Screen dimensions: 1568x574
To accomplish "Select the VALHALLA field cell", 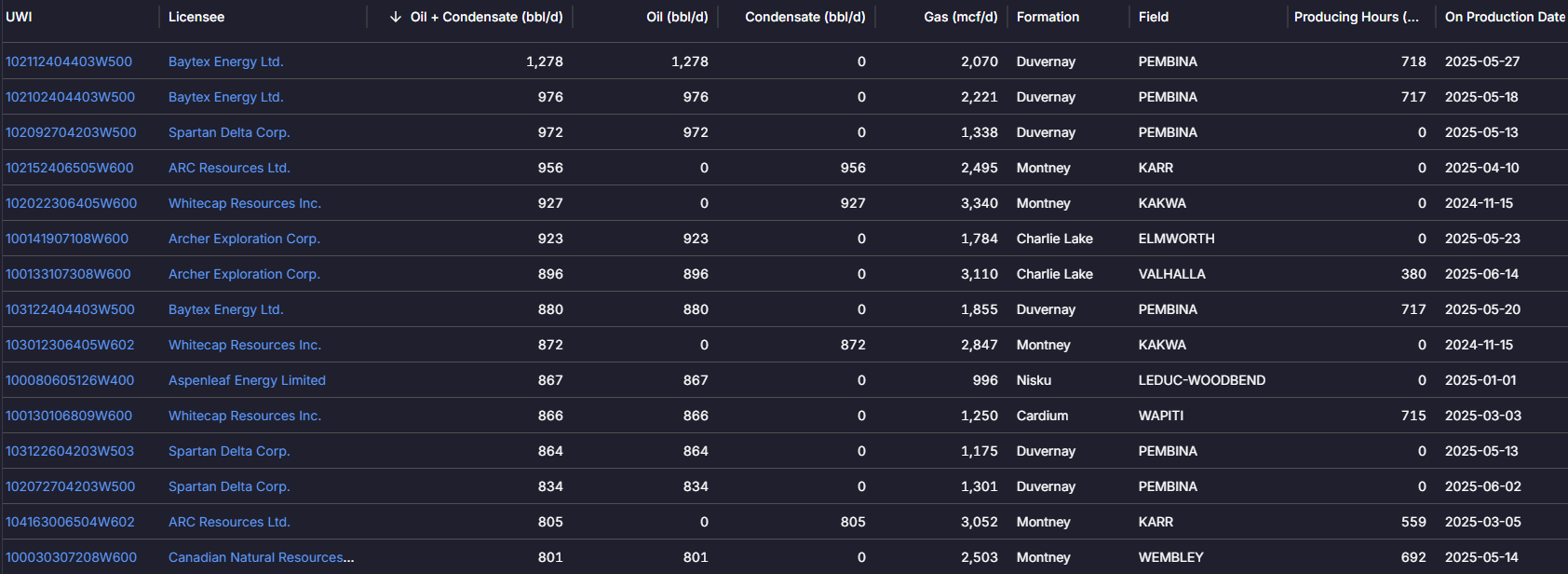I will (1172, 274).
